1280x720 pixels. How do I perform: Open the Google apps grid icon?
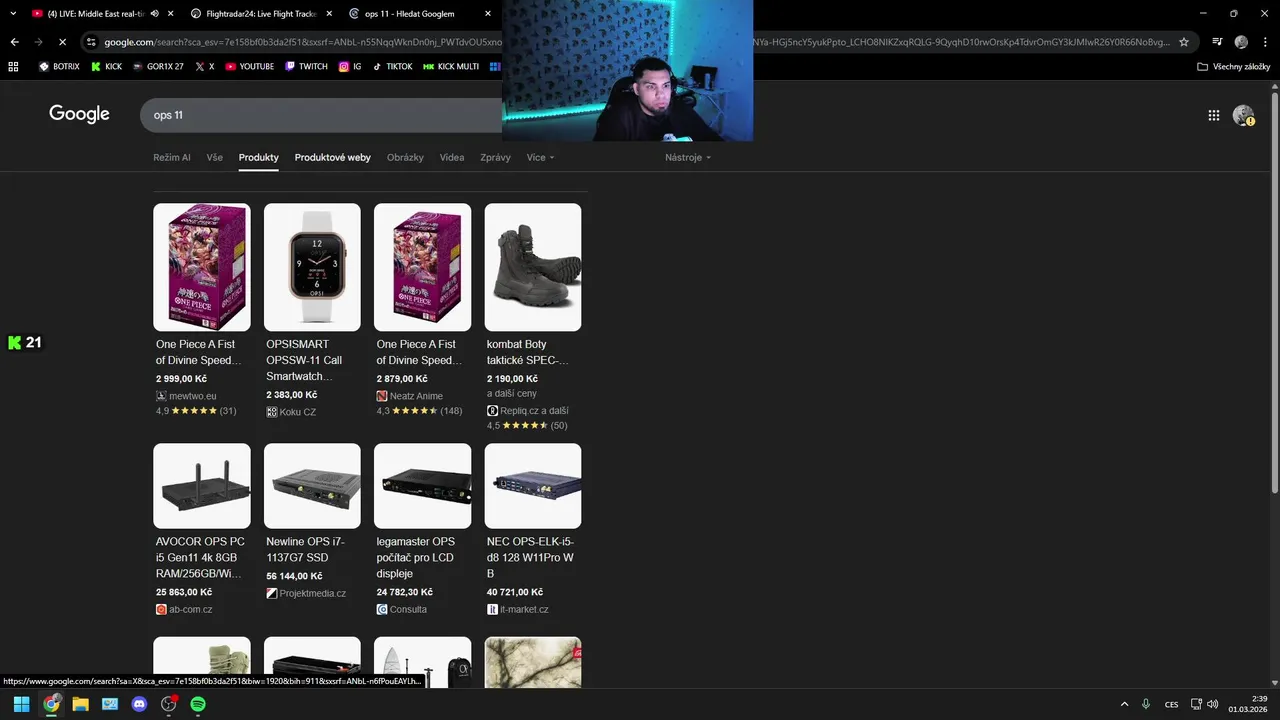point(1214,115)
